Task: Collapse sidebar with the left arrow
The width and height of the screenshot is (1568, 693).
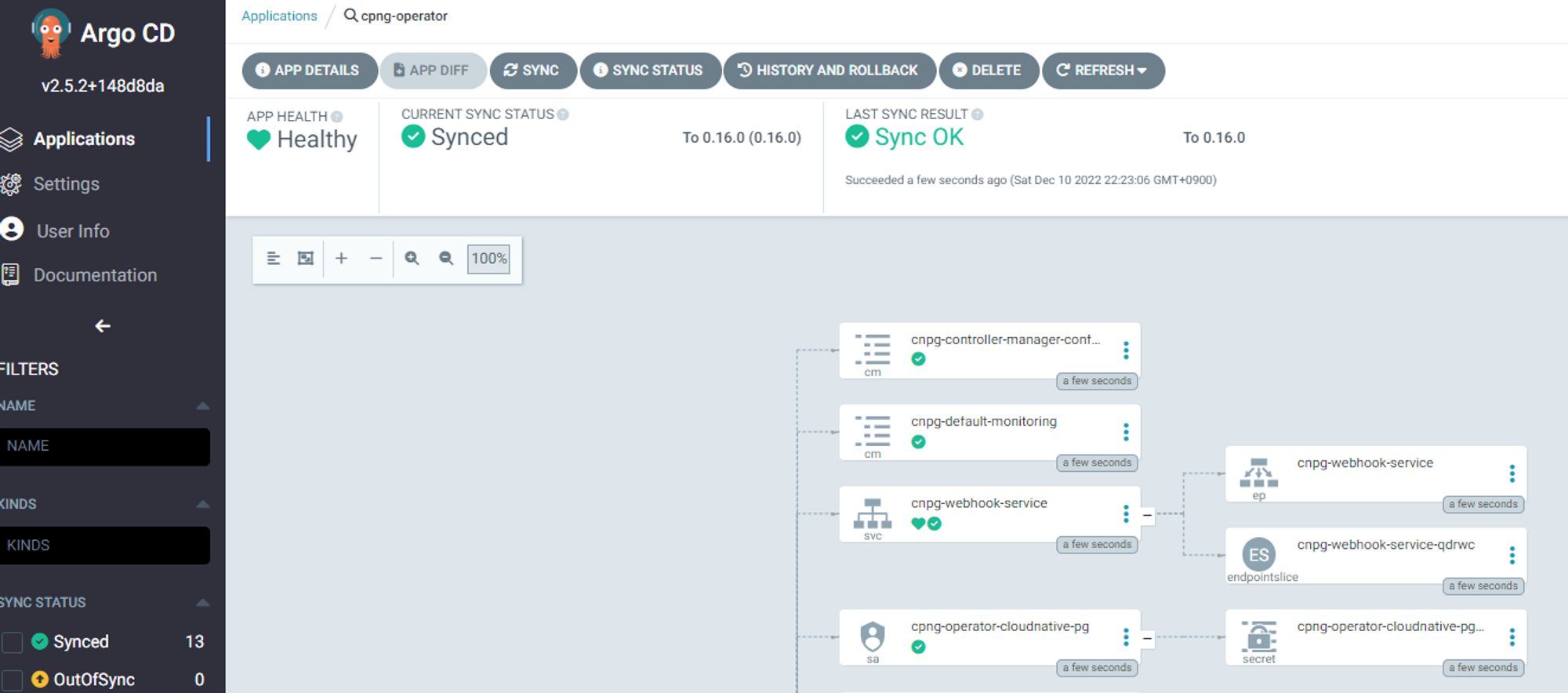Action: pos(103,325)
